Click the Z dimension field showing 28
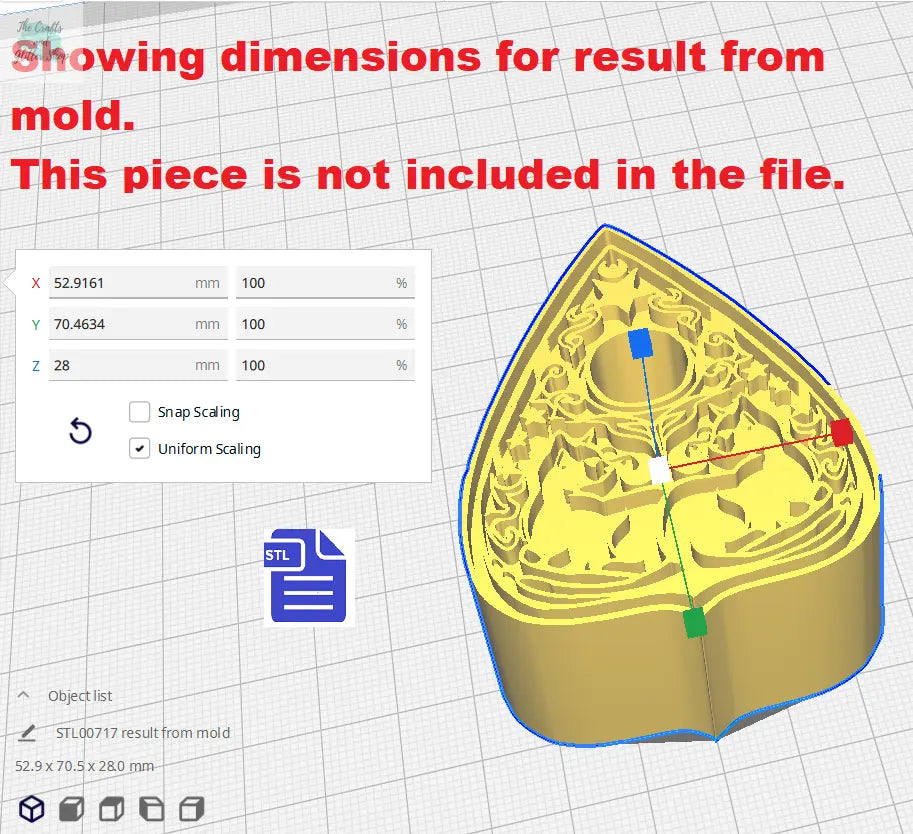This screenshot has height=834, width=913. pos(120,365)
